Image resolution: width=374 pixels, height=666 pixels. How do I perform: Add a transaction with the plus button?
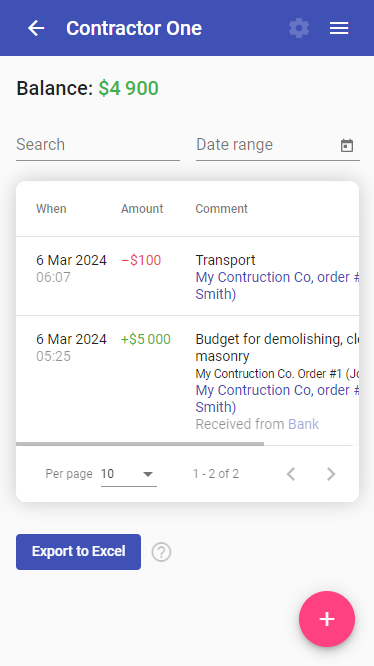click(327, 619)
